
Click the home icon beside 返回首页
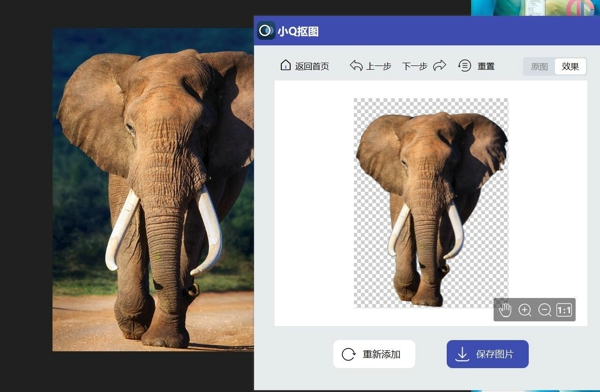click(x=285, y=65)
